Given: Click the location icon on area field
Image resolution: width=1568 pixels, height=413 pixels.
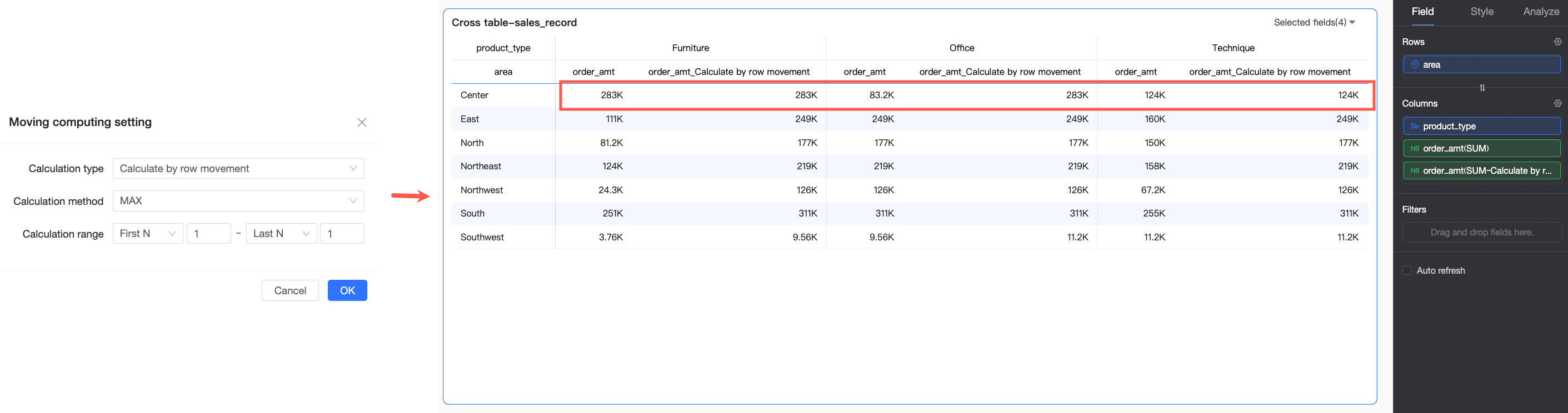Looking at the screenshot, I should [1415, 64].
